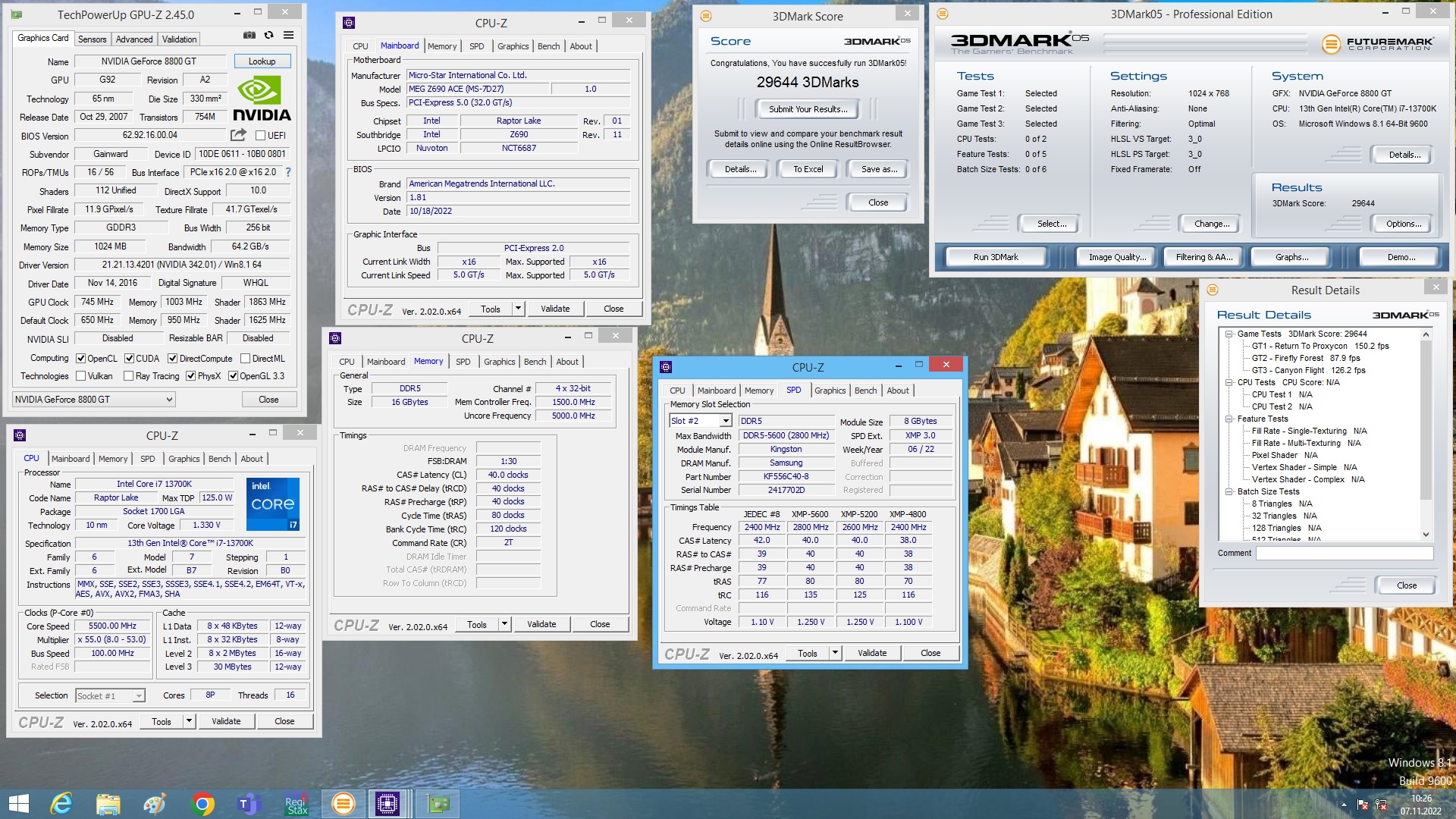The height and width of the screenshot is (819, 1456).
Task: Launch Internet Explorer from taskbar
Action: (61, 804)
